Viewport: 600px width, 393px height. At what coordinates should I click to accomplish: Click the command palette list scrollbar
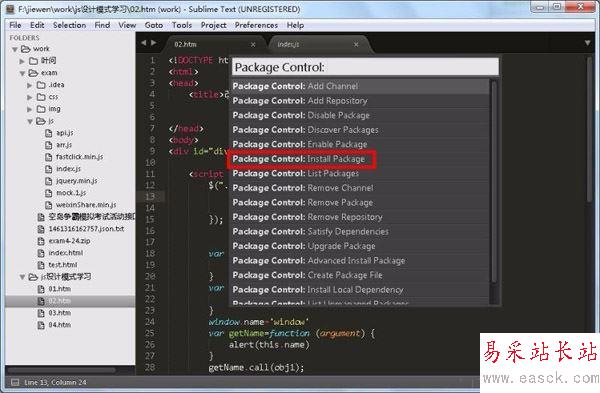click(x=494, y=182)
